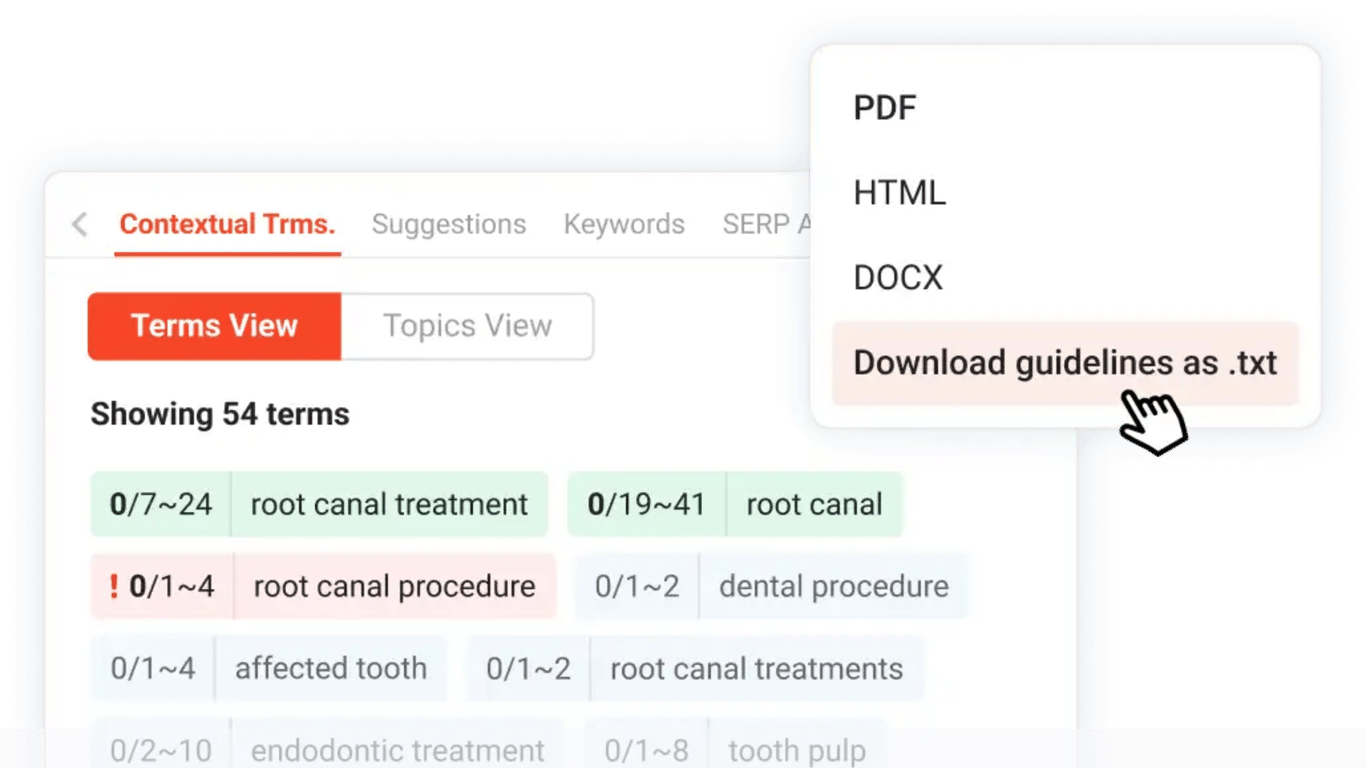Click the green root canal term chip
This screenshot has height=768, width=1366.
735,504
